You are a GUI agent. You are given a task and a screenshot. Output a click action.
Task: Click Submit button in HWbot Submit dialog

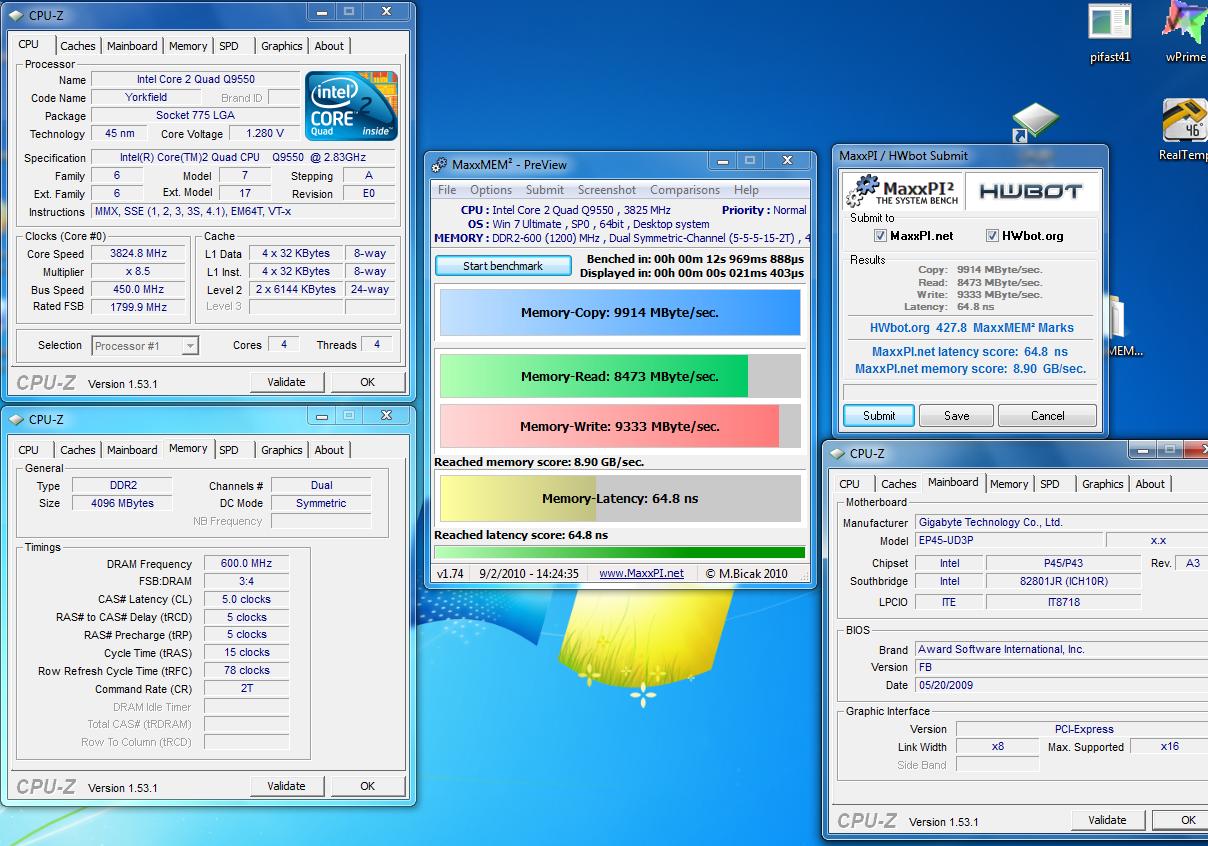(x=879, y=416)
